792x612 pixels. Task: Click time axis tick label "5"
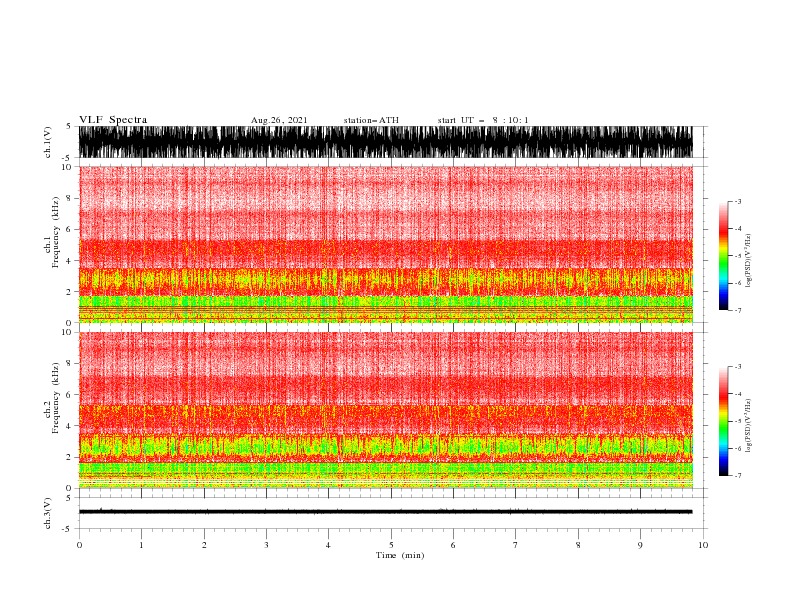[x=391, y=545]
